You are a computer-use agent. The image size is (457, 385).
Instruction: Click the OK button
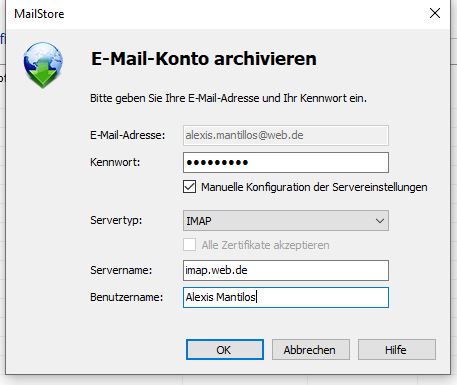[225, 350]
